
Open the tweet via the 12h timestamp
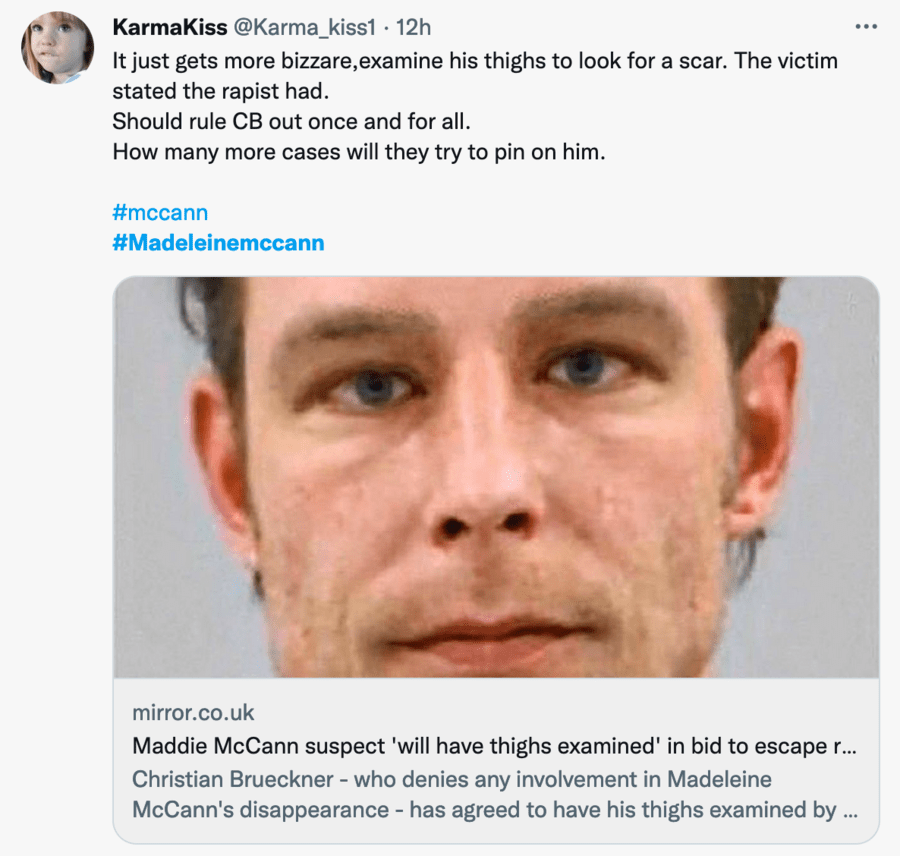coord(410,27)
